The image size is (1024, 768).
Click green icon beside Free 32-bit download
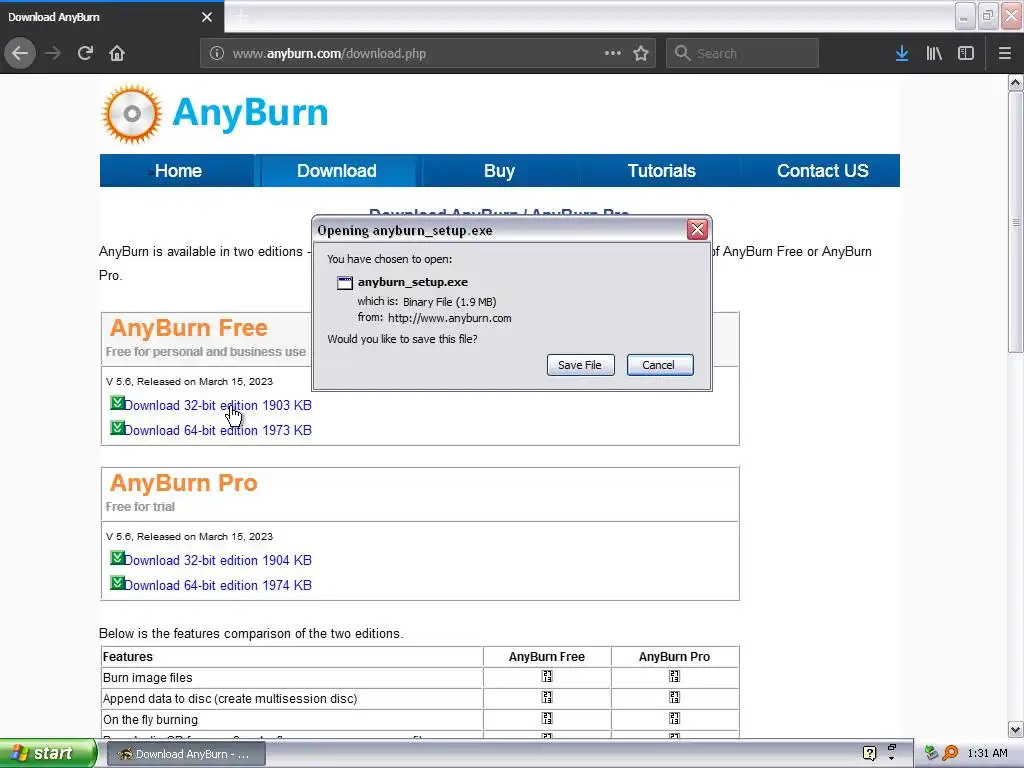(117, 403)
